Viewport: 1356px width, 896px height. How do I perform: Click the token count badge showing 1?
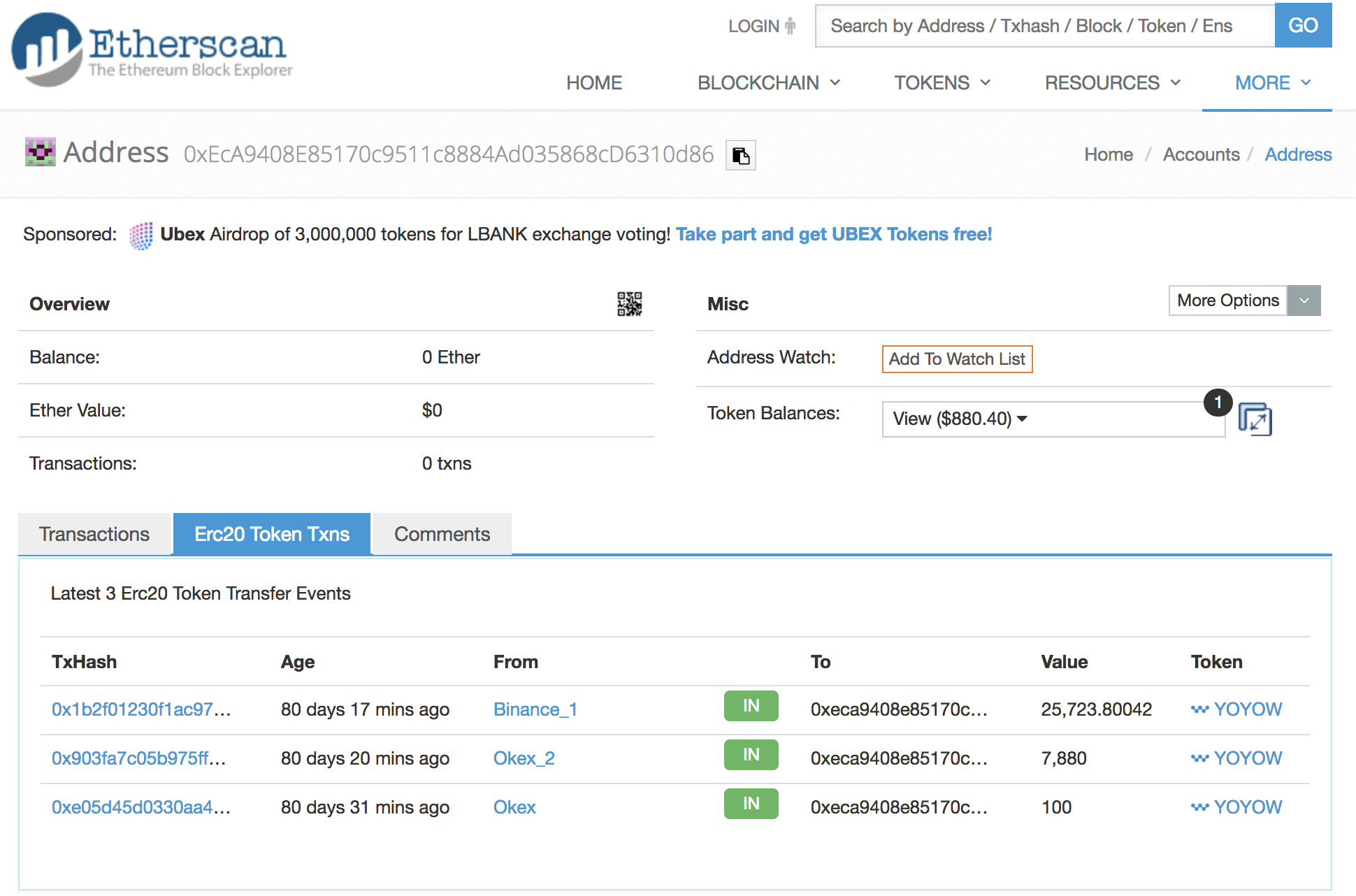(1218, 403)
